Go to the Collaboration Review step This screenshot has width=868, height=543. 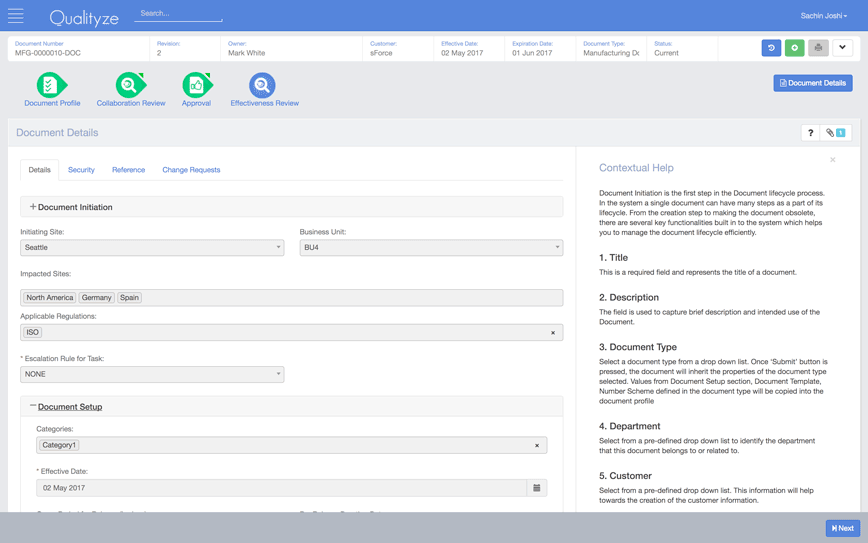[x=131, y=89]
